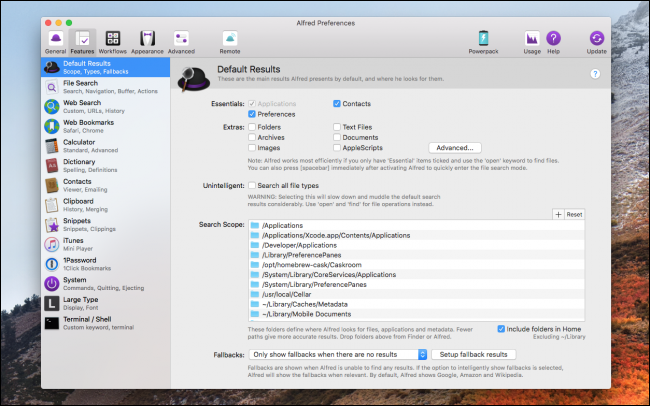The width and height of the screenshot is (650, 406).
Task: Select iTunes Mini Player in sidebar
Action: (x=106, y=245)
